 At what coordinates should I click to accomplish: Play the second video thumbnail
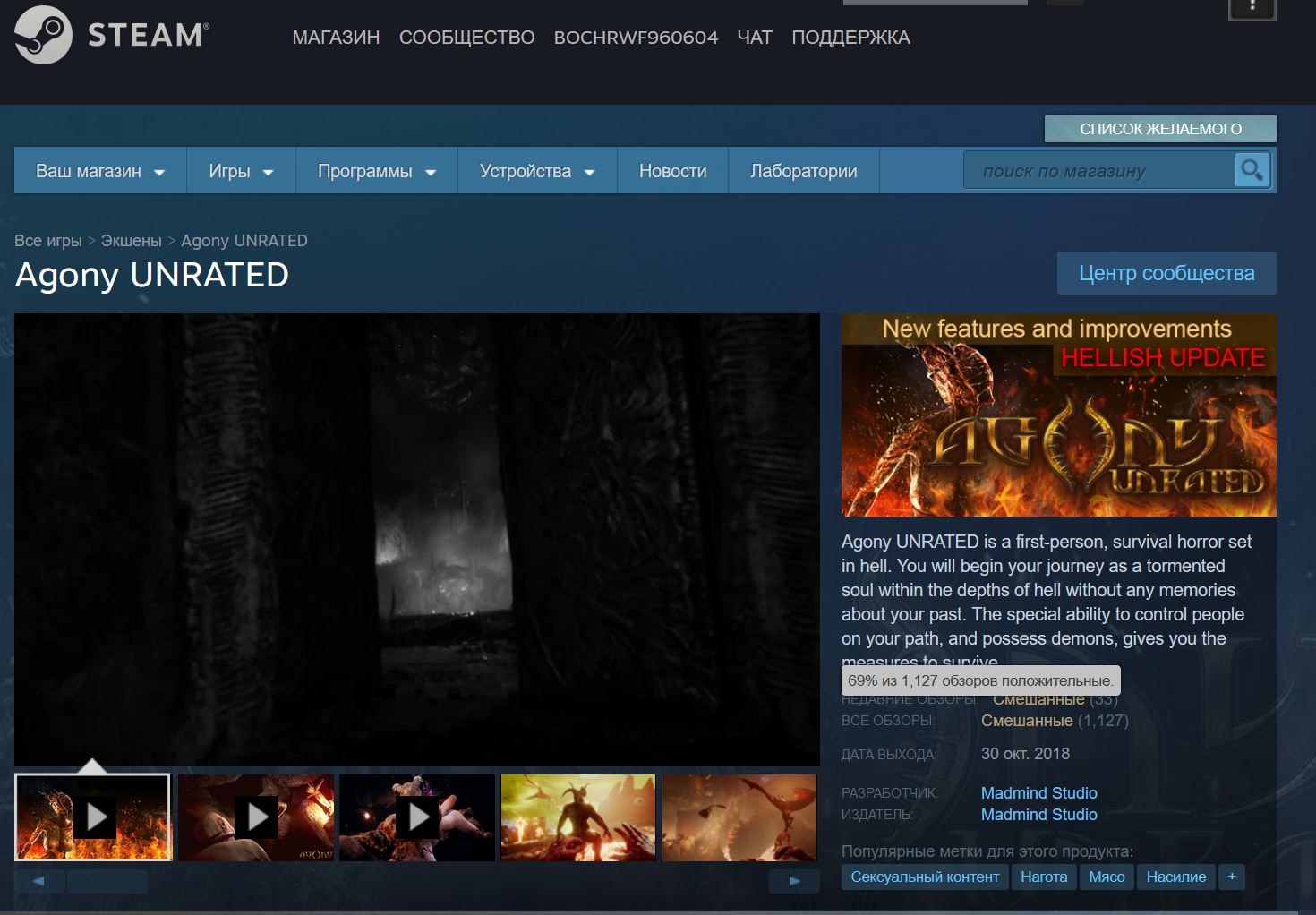[256, 817]
